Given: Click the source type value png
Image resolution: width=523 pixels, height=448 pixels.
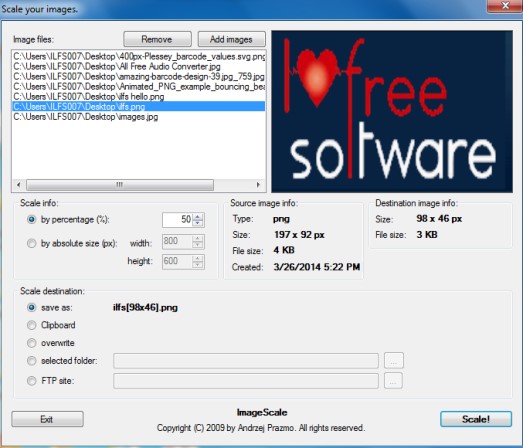Looking at the screenshot, I should [x=281, y=219].
